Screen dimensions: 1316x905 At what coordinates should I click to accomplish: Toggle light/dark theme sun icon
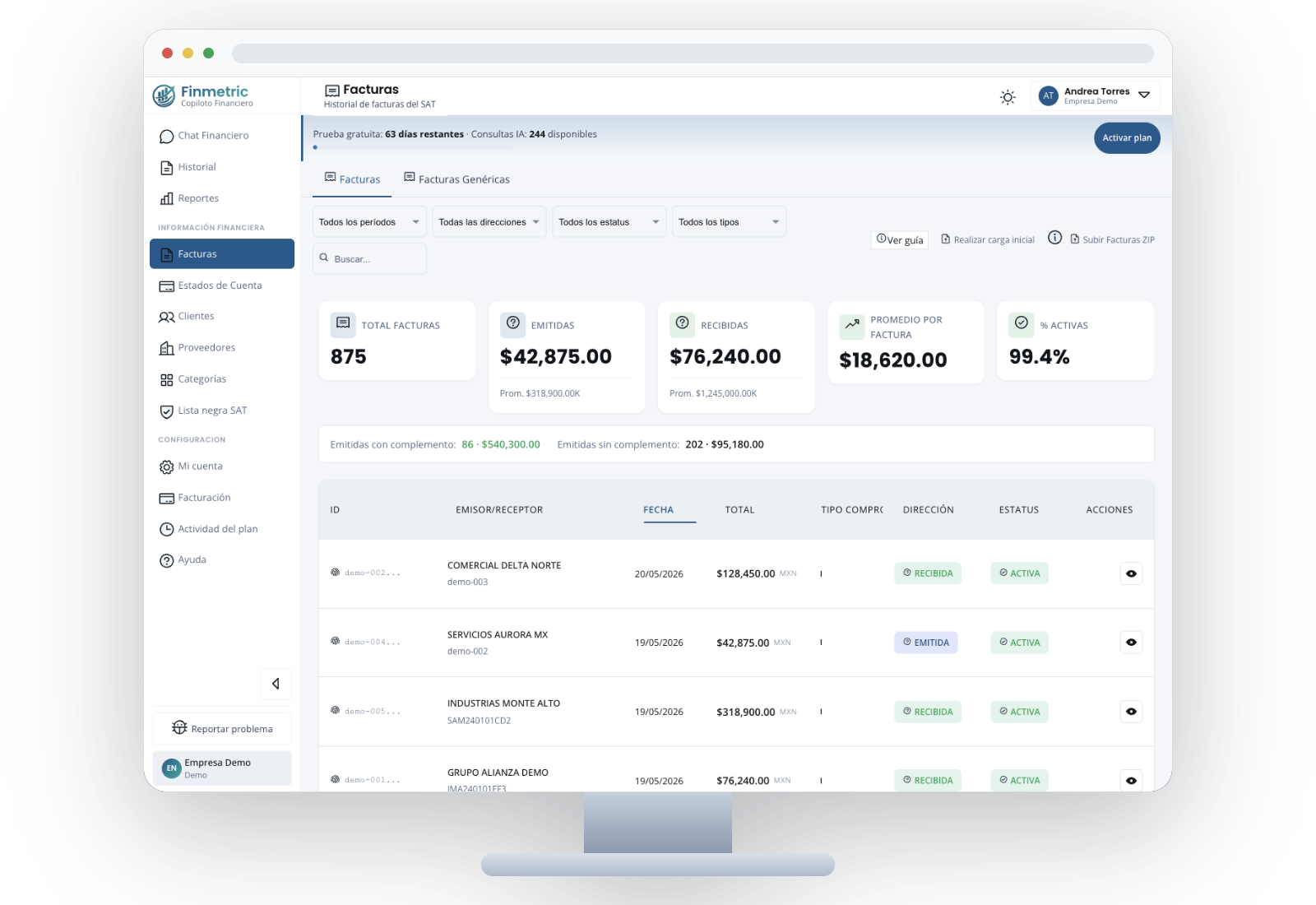point(1008,97)
